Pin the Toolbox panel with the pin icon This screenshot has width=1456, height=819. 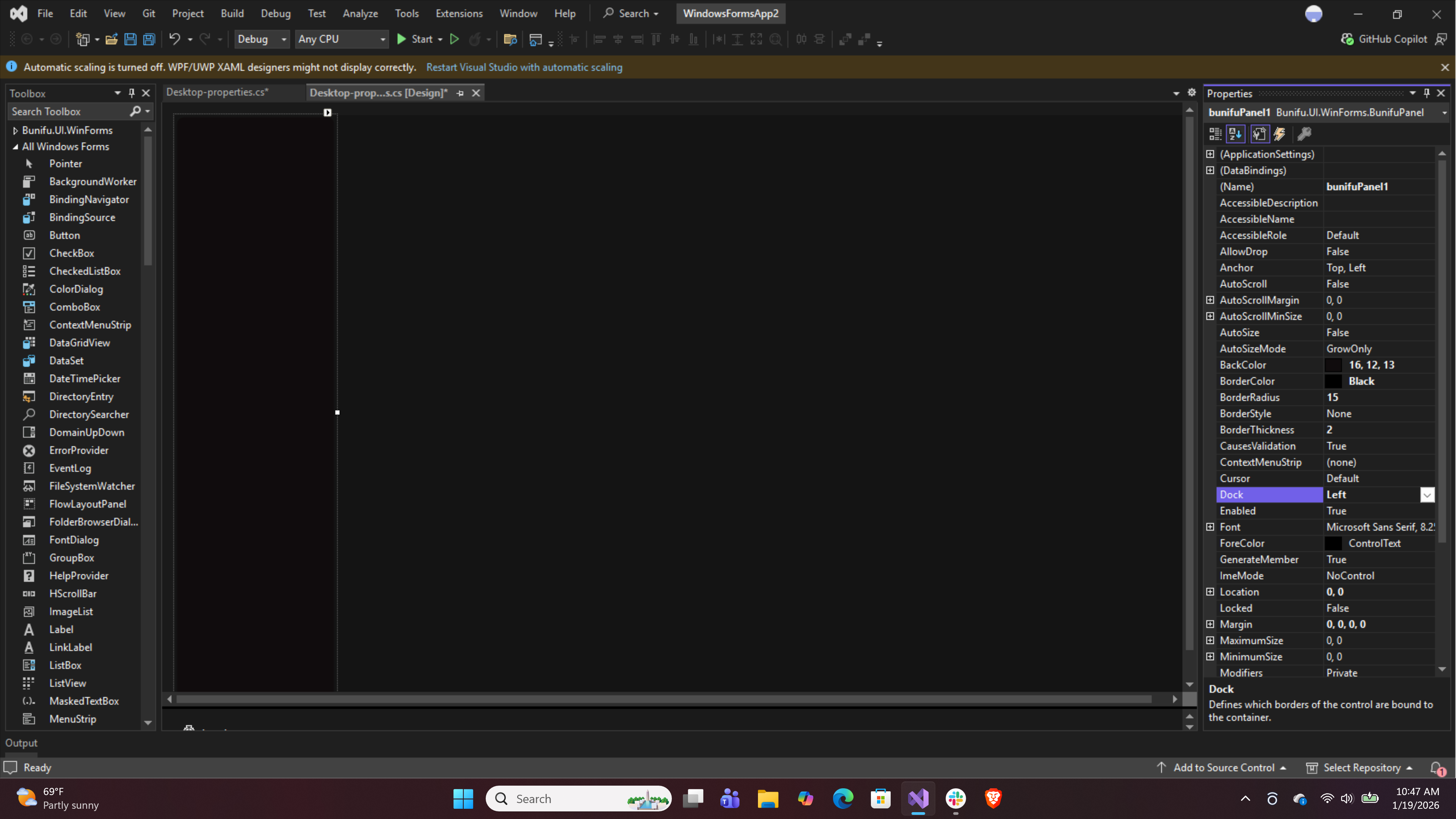click(132, 93)
